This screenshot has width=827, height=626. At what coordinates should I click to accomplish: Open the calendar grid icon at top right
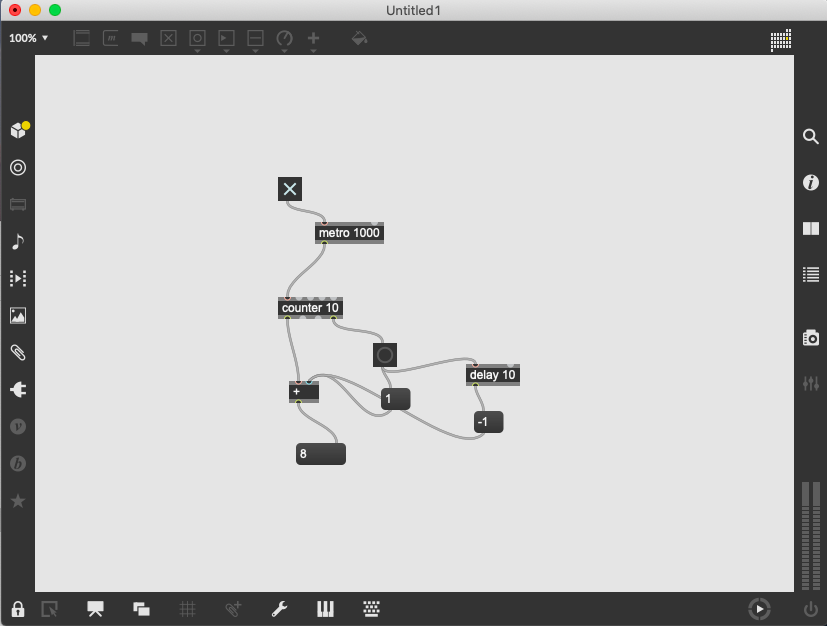781,40
